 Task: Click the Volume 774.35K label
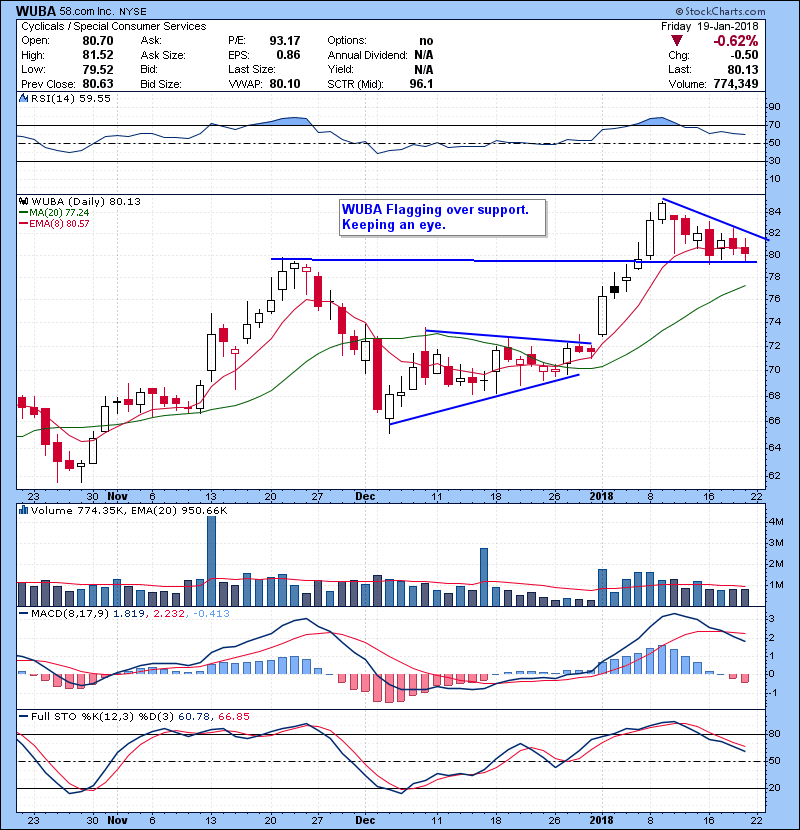[x=78, y=510]
